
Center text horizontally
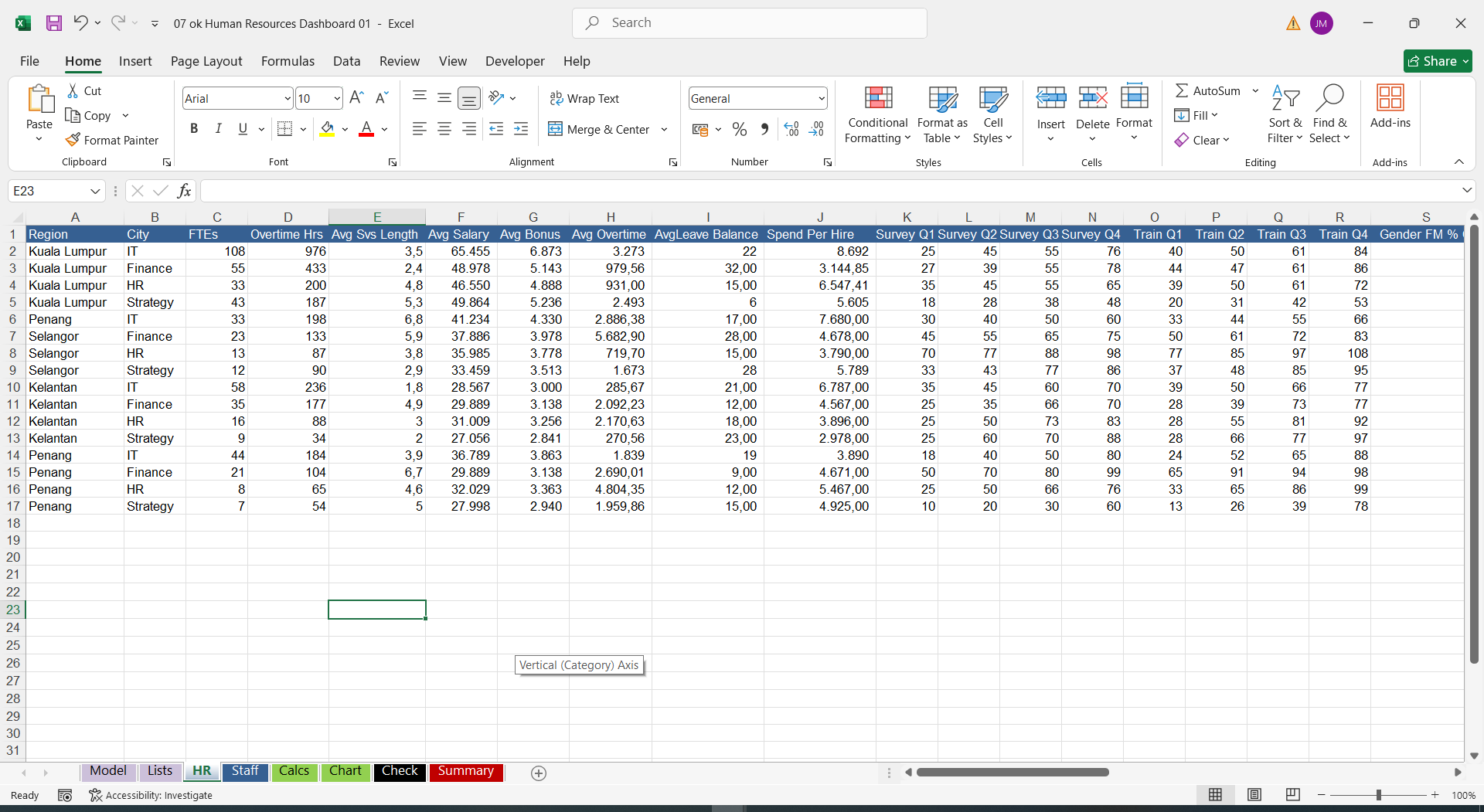(x=444, y=129)
